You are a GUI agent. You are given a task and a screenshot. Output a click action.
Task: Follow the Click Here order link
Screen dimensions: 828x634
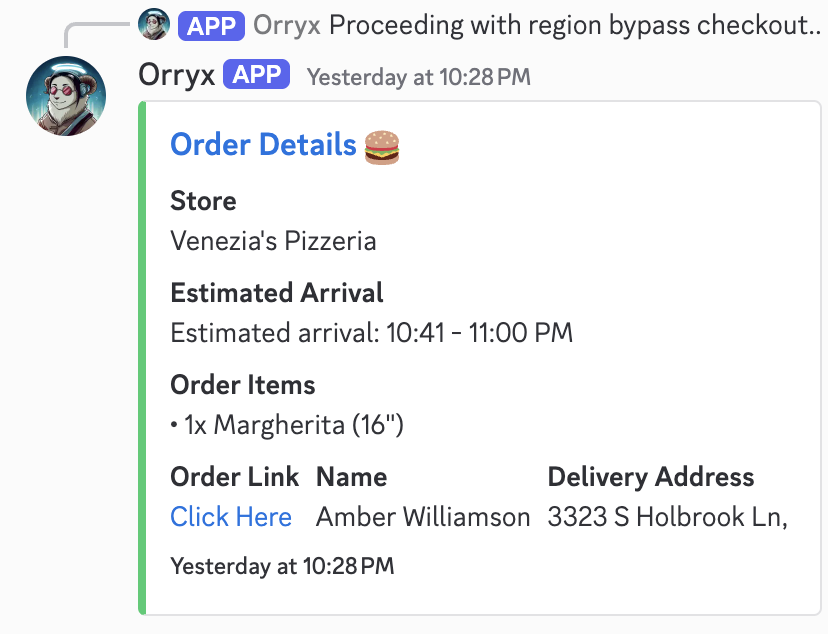click(231, 517)
